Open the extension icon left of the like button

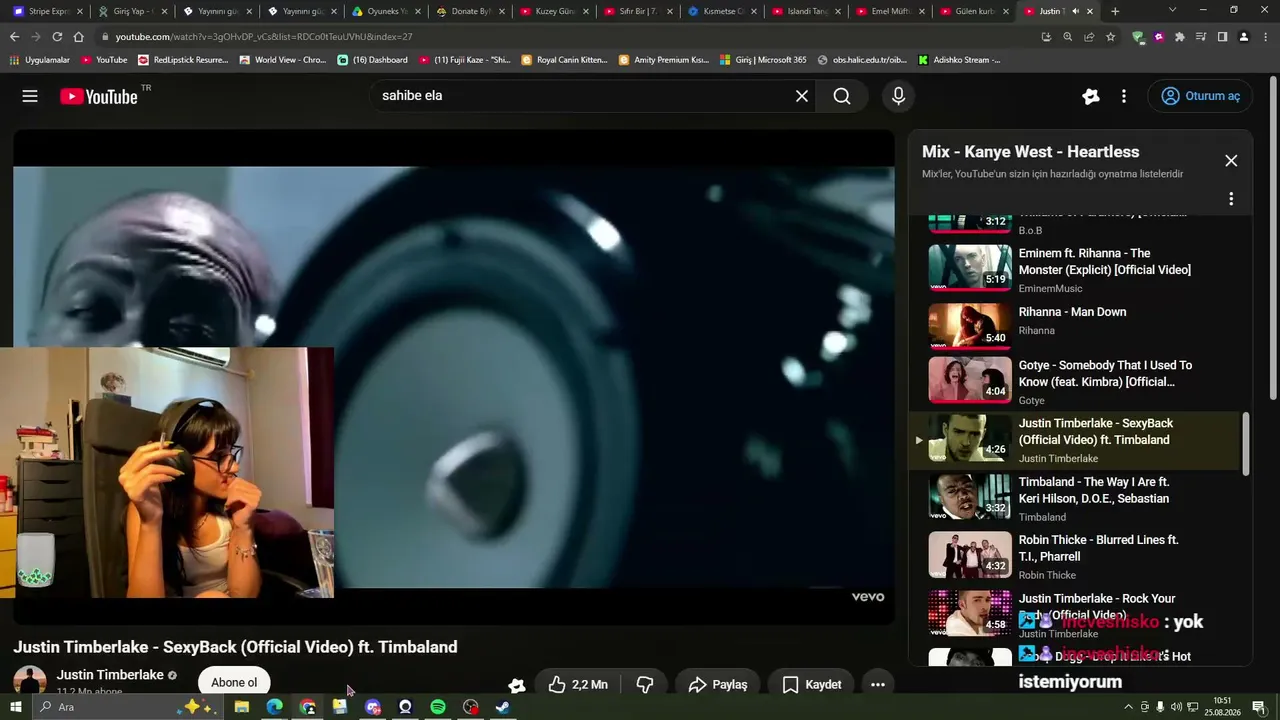[x=517, y=685]
